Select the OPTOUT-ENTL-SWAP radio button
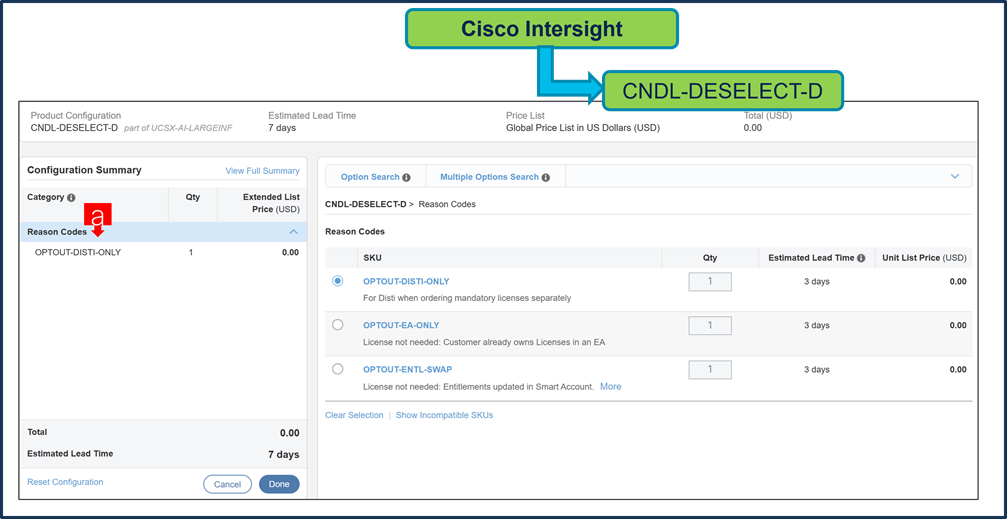This screenshot has width=1007, height=519. click(338, 369)
